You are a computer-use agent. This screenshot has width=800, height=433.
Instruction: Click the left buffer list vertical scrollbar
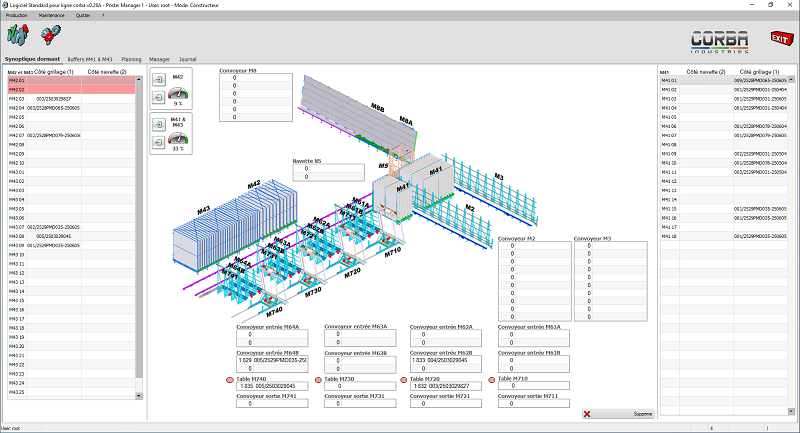pos(142,240)
